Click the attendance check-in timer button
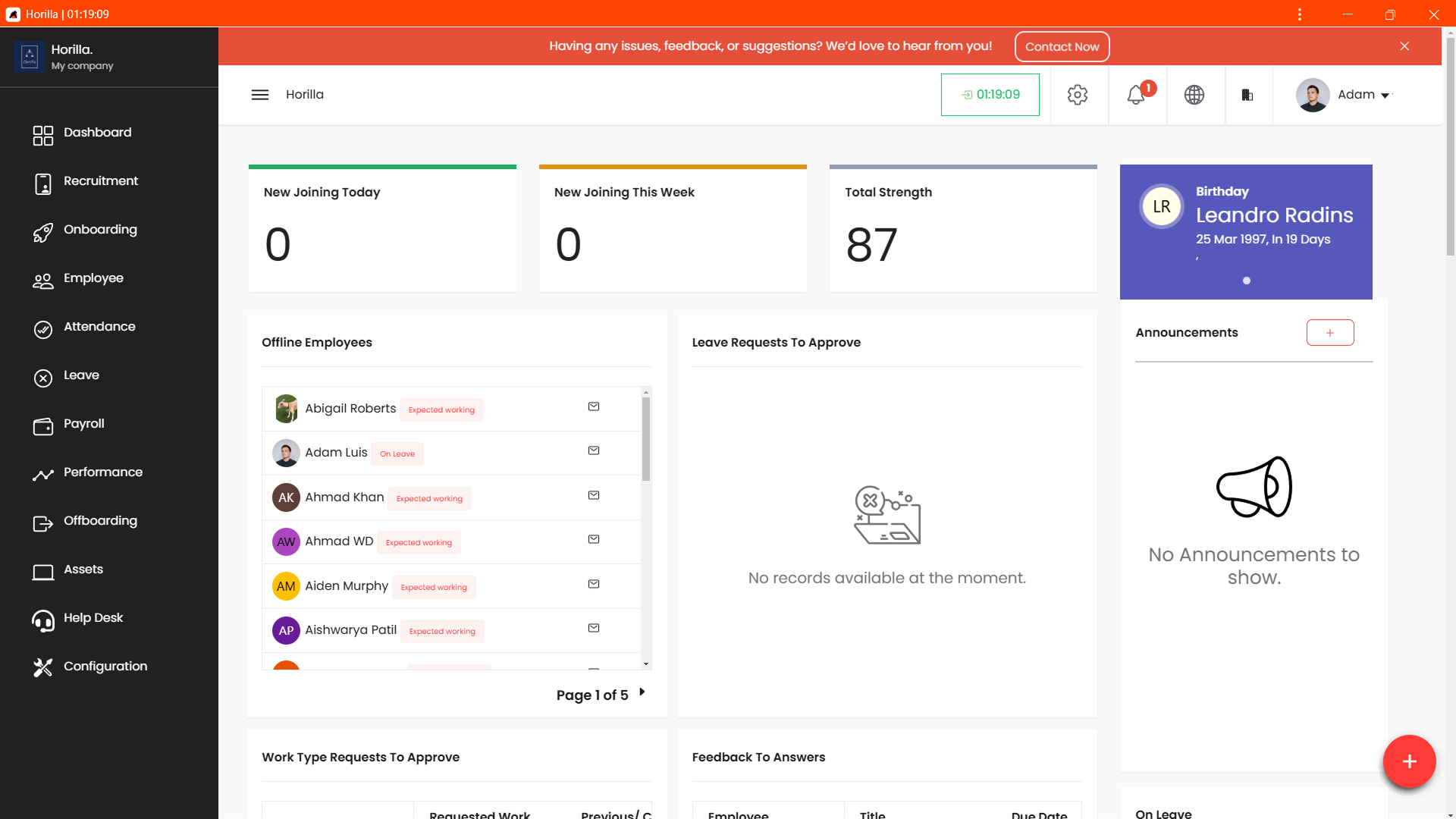Viewport: 1456px width, 819px height. point(990,95)
